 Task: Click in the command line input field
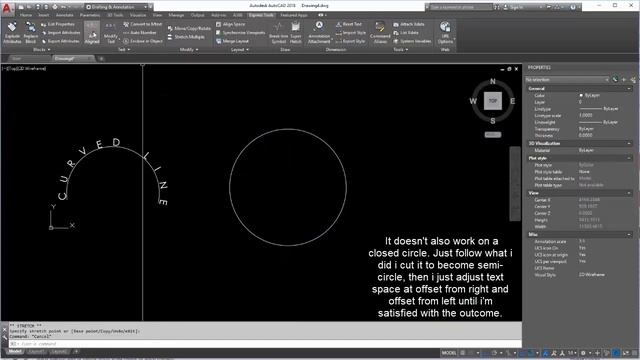[264, 344]
